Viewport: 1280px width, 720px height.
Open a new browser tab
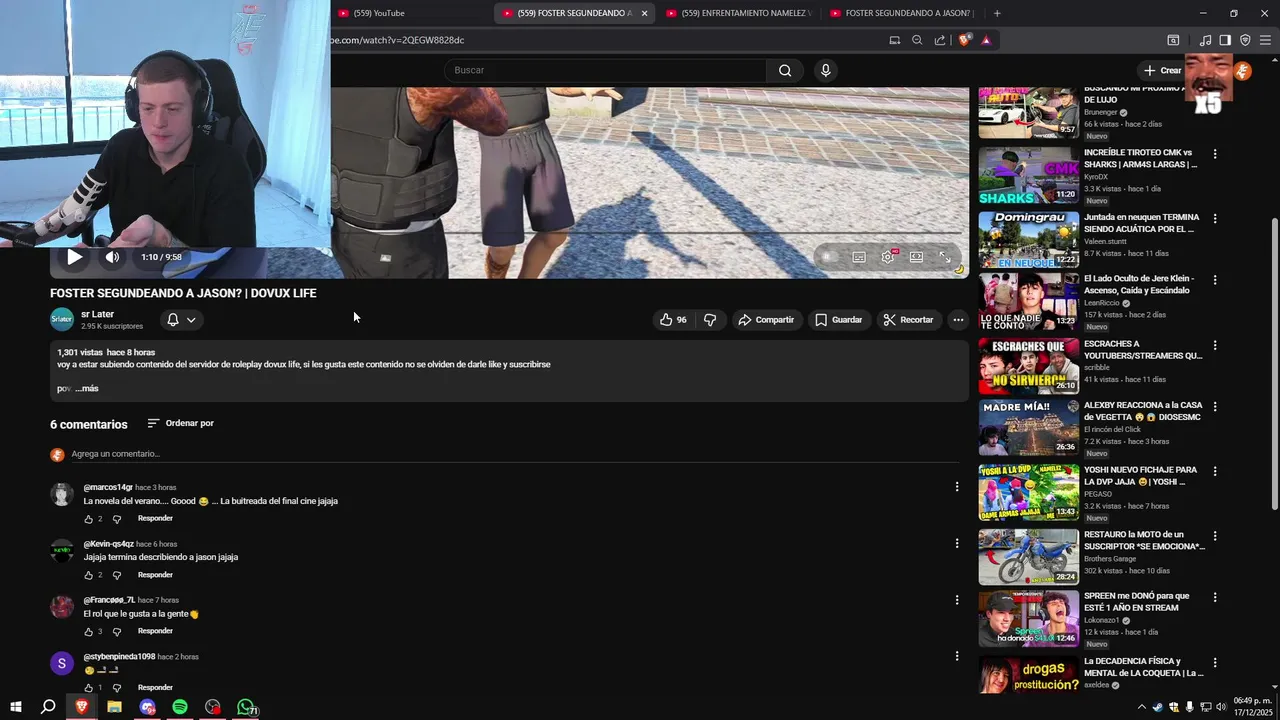pyautogui.click(x=997, y=13)
